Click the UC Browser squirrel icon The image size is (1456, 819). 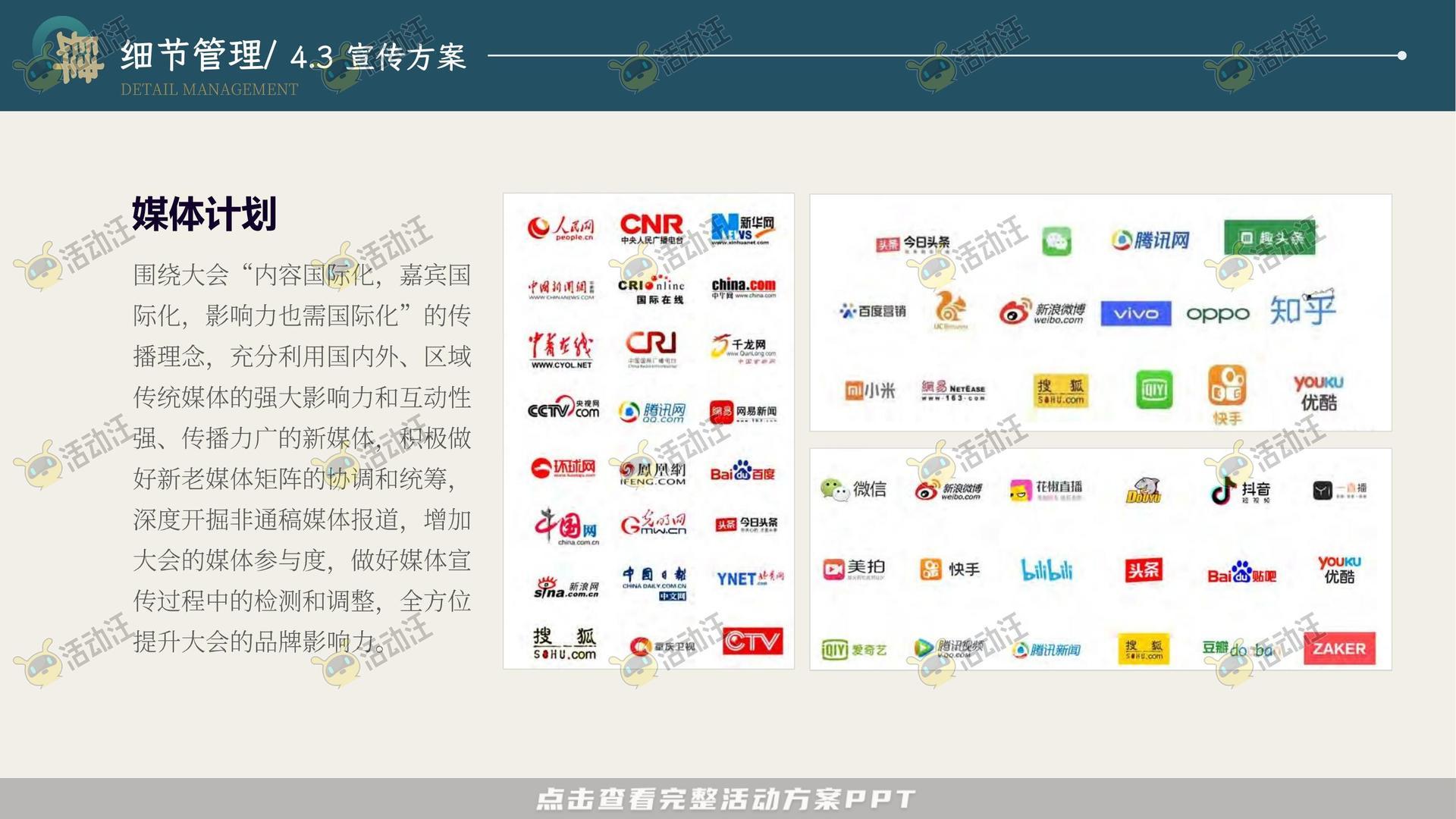(950, 309)
